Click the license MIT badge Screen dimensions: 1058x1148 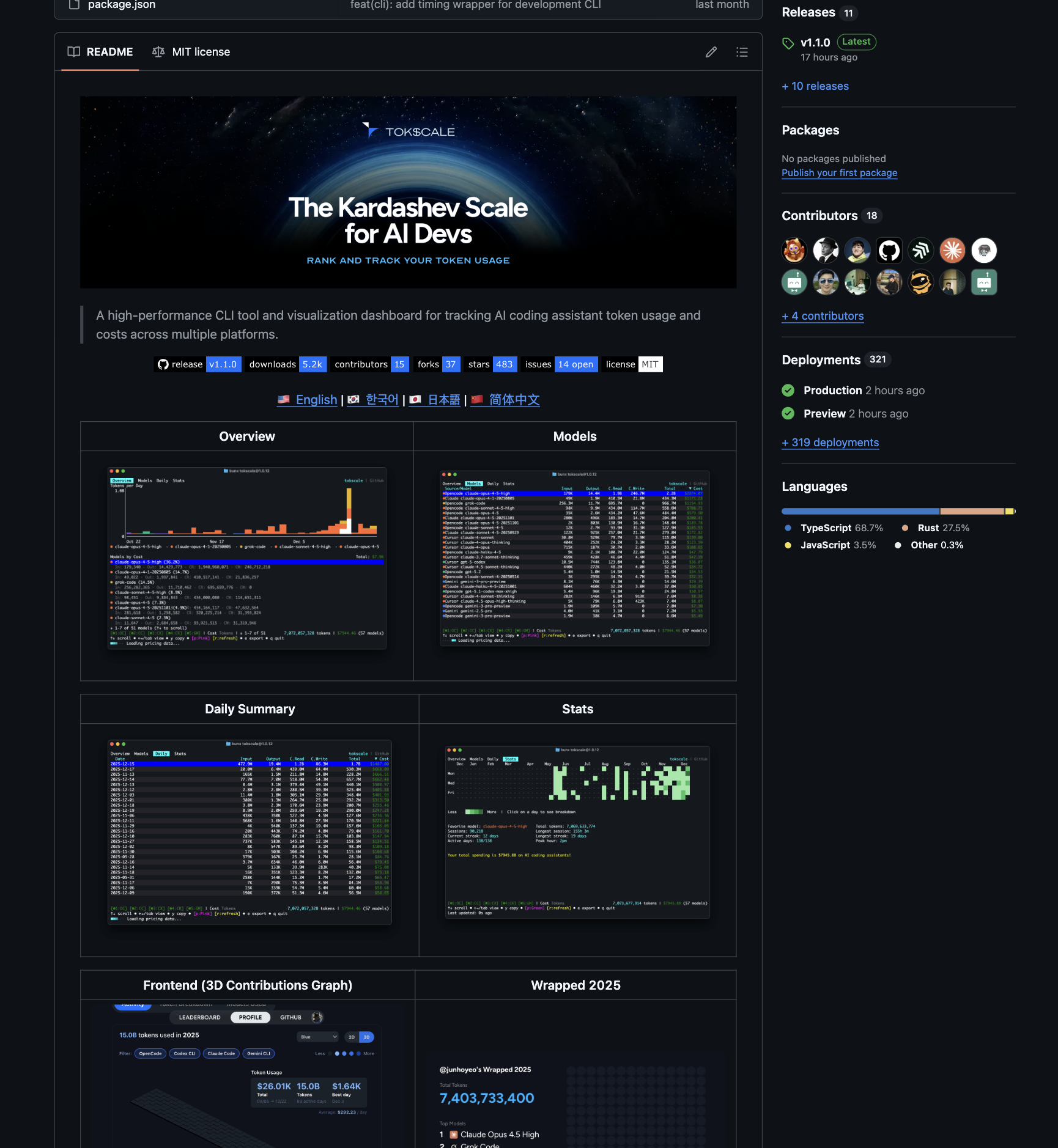(632, 364)
